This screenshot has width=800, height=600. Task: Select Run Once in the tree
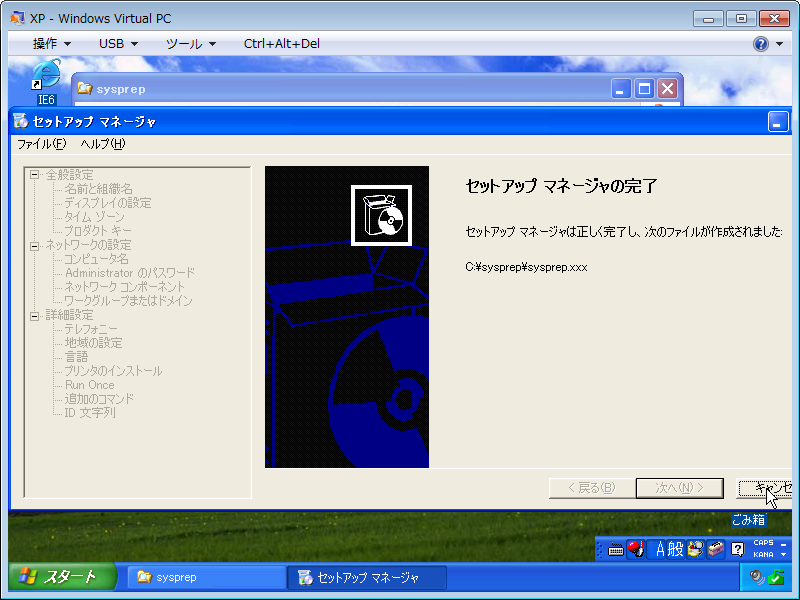pos(90,385)
